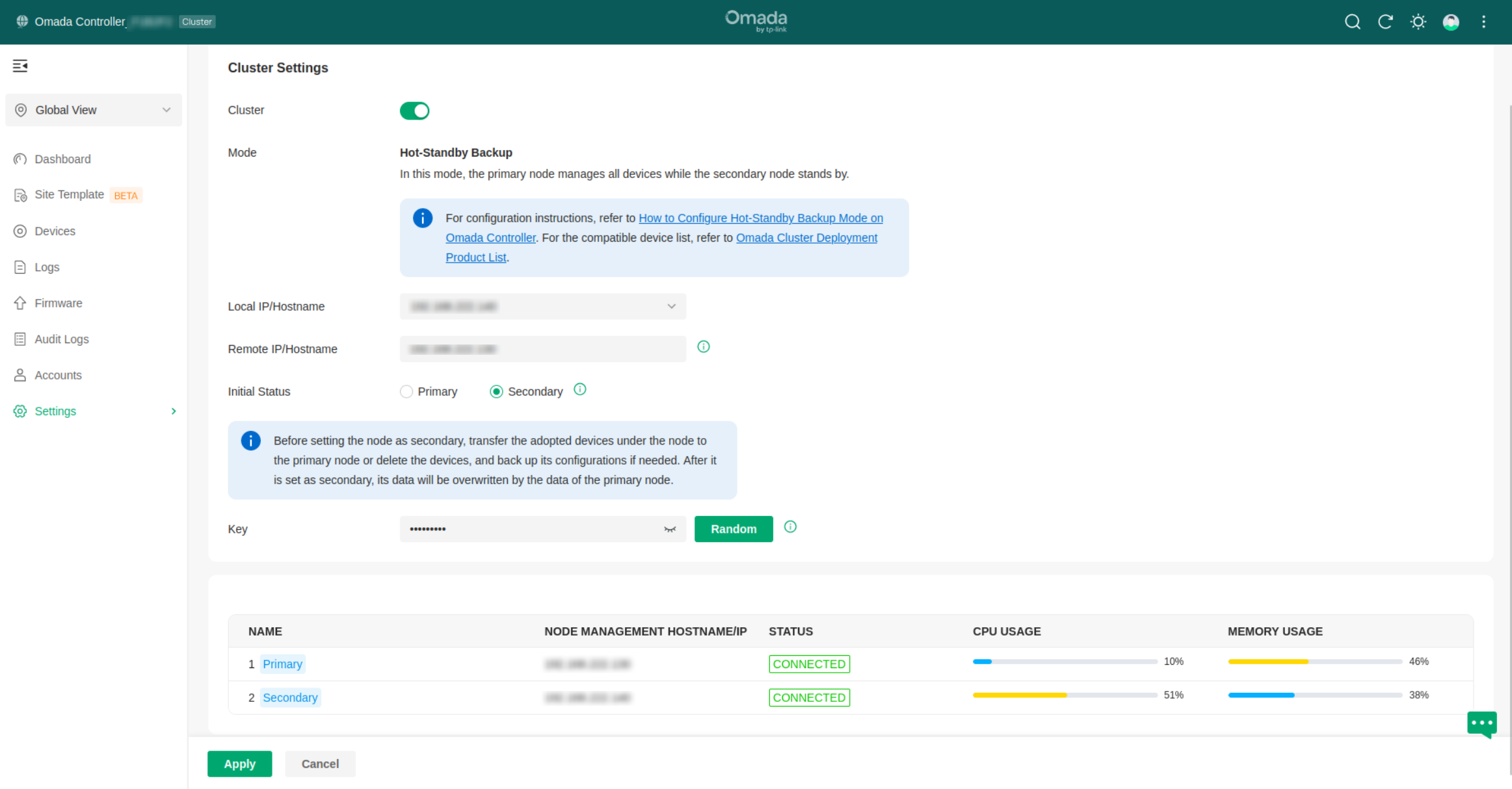Screen dimensions: 1512x789
Task: Open Settings in sidebar
Action: (55, 411)
